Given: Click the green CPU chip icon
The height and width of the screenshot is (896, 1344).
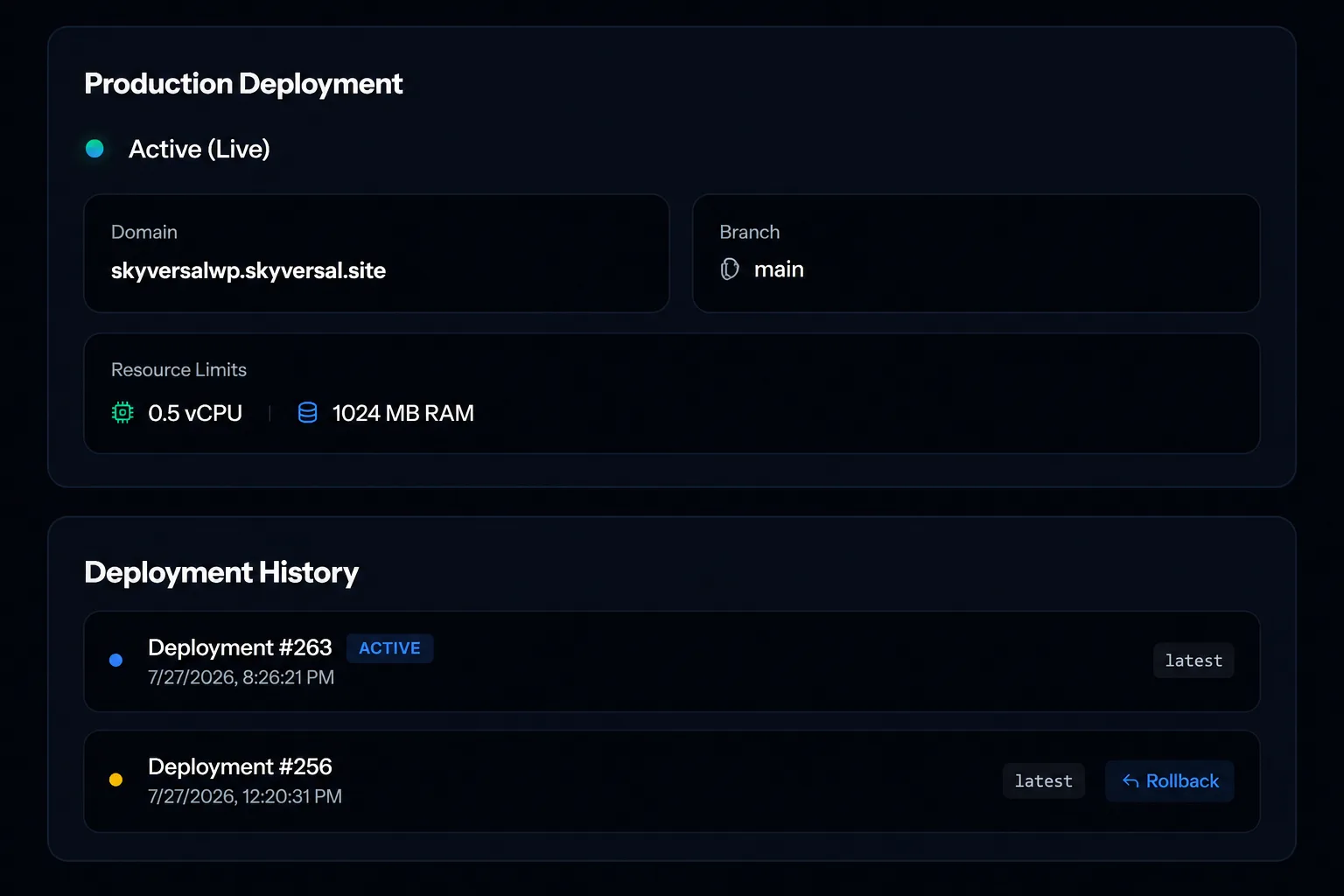Looking at the screenshot, I should click(x=122, y=413).
